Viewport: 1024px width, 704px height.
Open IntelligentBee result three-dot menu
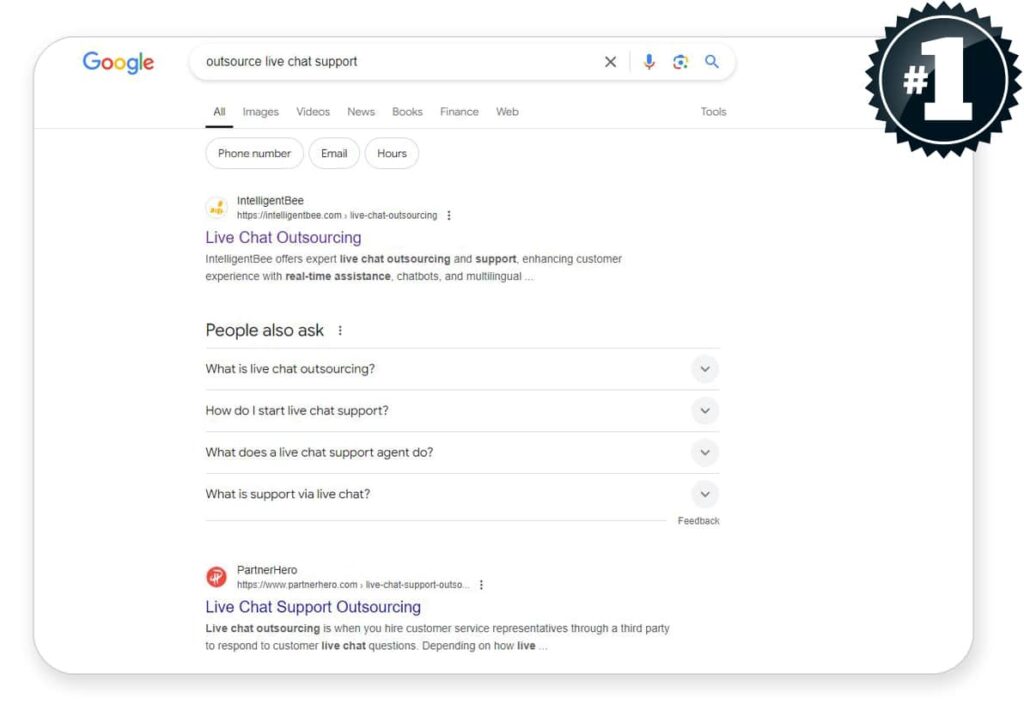[449, 215]
